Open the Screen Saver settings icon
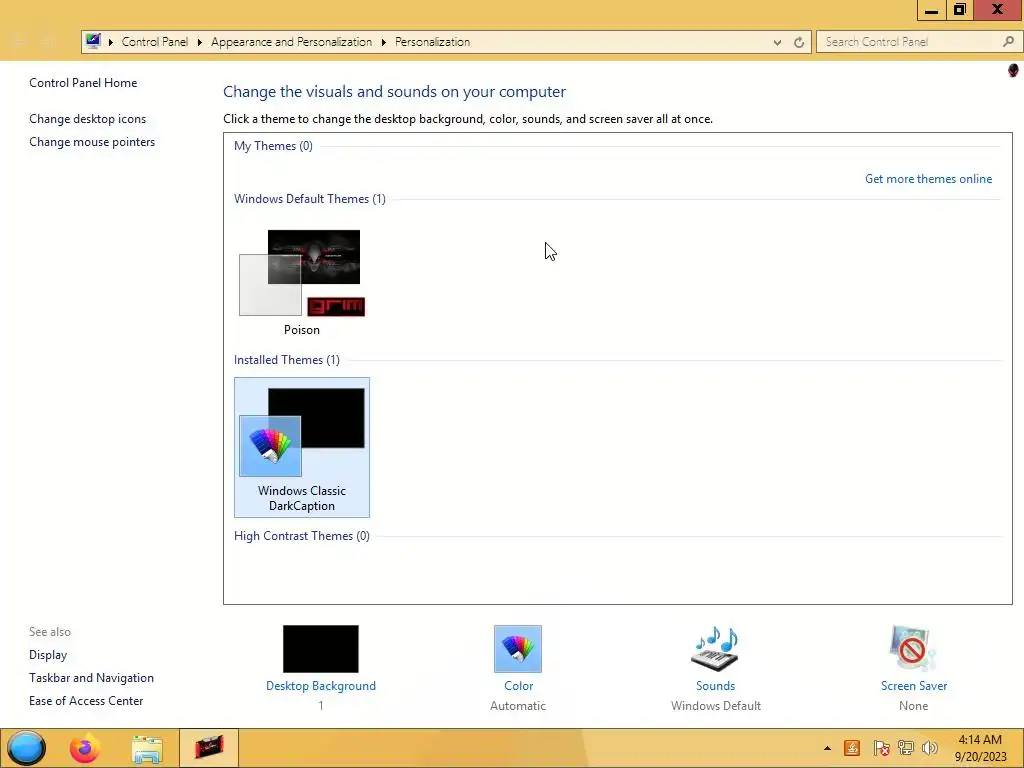This screenshot has height=768, width=1024. pyautogui.click(x=913, y=648)
